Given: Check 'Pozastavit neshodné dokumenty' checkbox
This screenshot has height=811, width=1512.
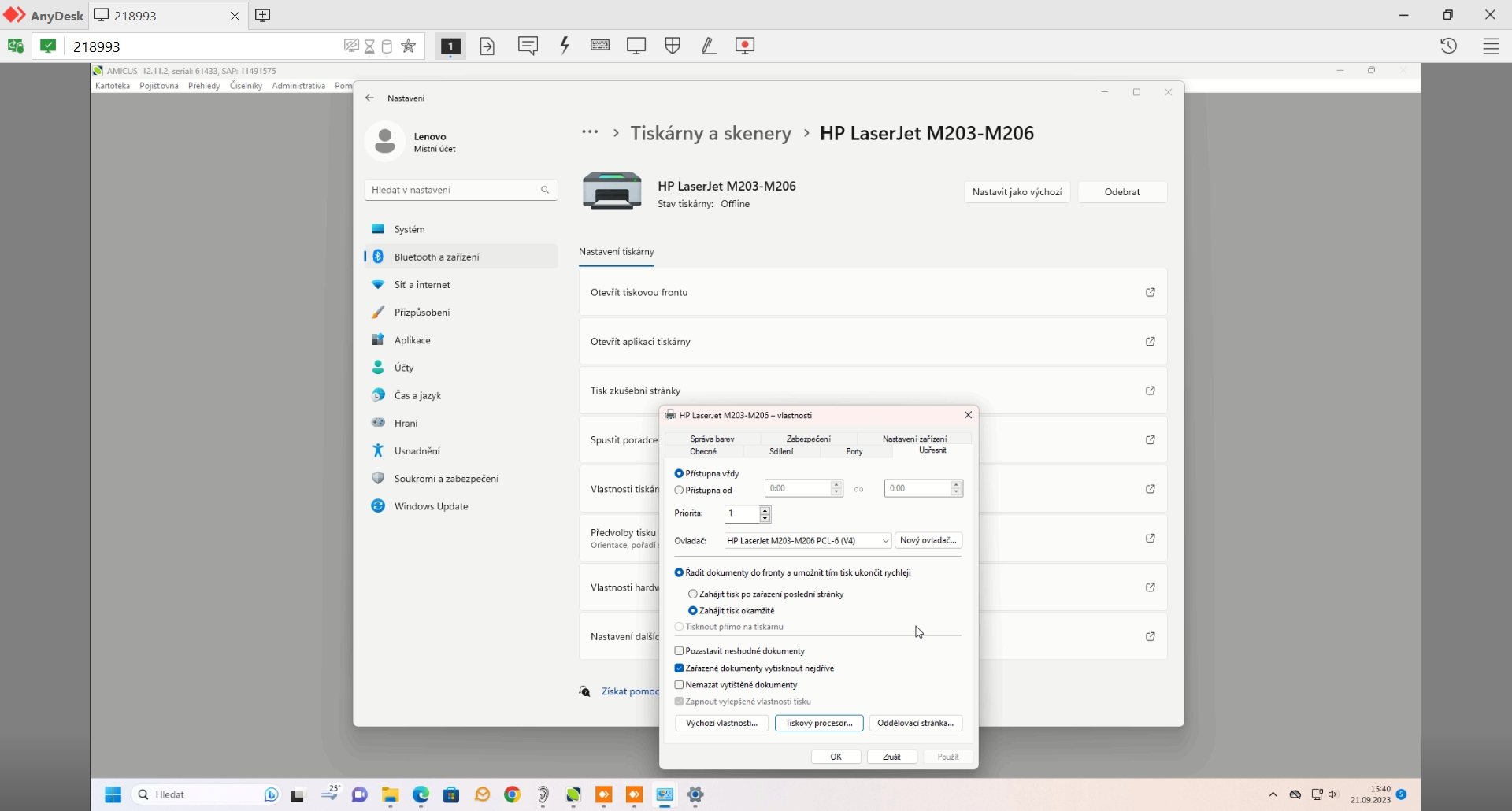Looking at the screenshot, I should [679, 651].
